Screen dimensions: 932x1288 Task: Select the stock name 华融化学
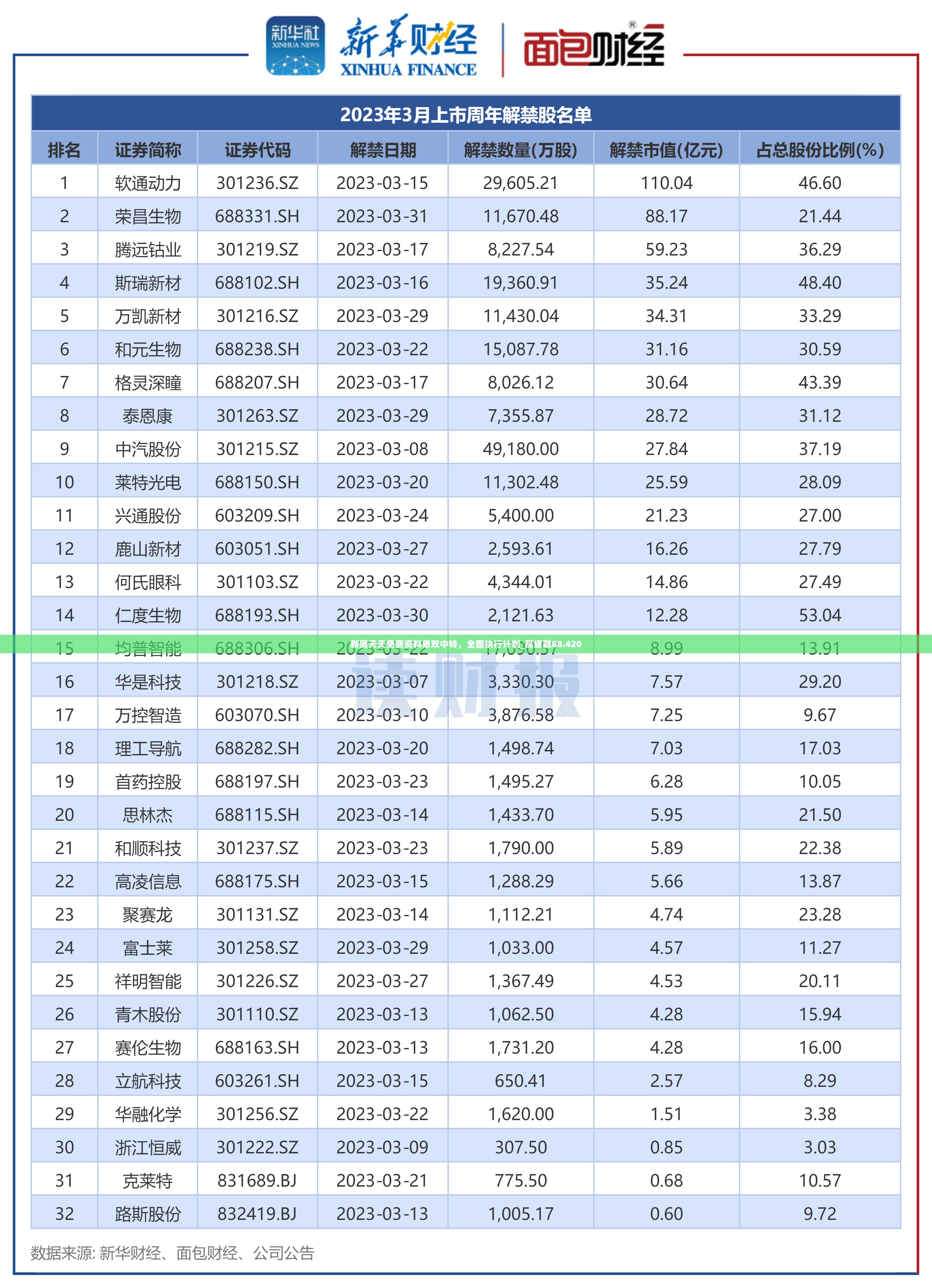click(x=148, y=1114)
